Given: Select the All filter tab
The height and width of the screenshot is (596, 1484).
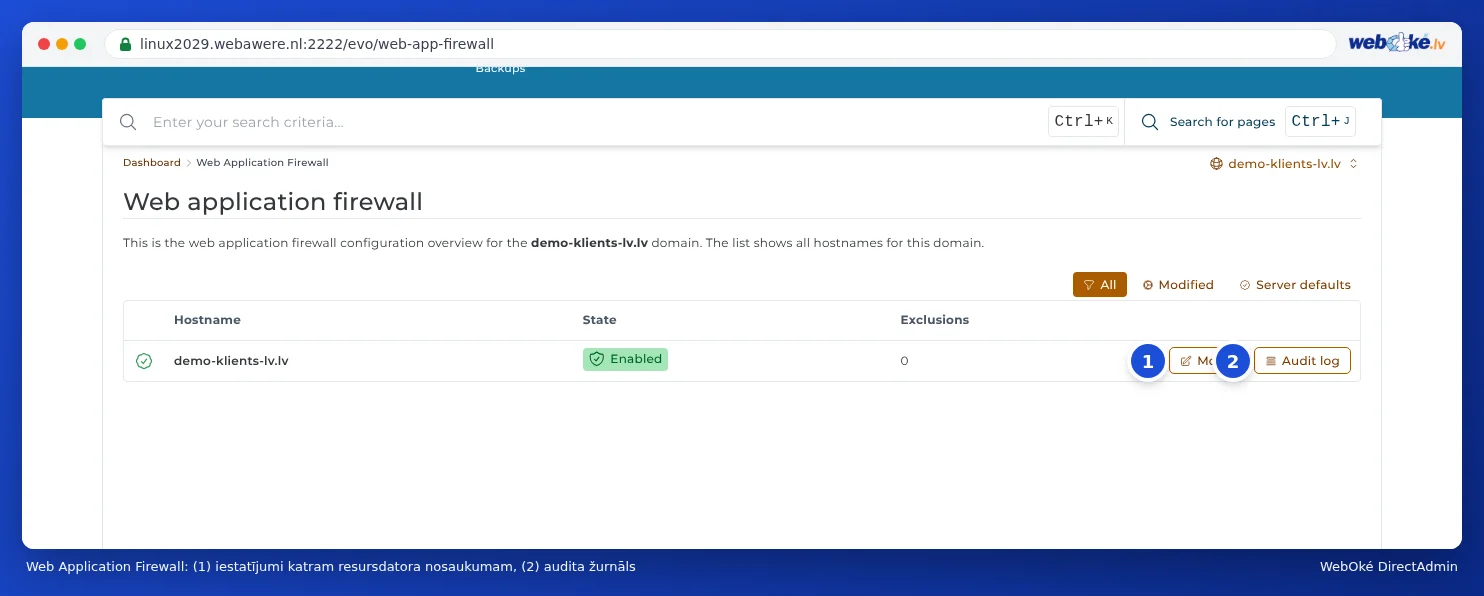Looking at the screenshot, I should [1100, 285].
